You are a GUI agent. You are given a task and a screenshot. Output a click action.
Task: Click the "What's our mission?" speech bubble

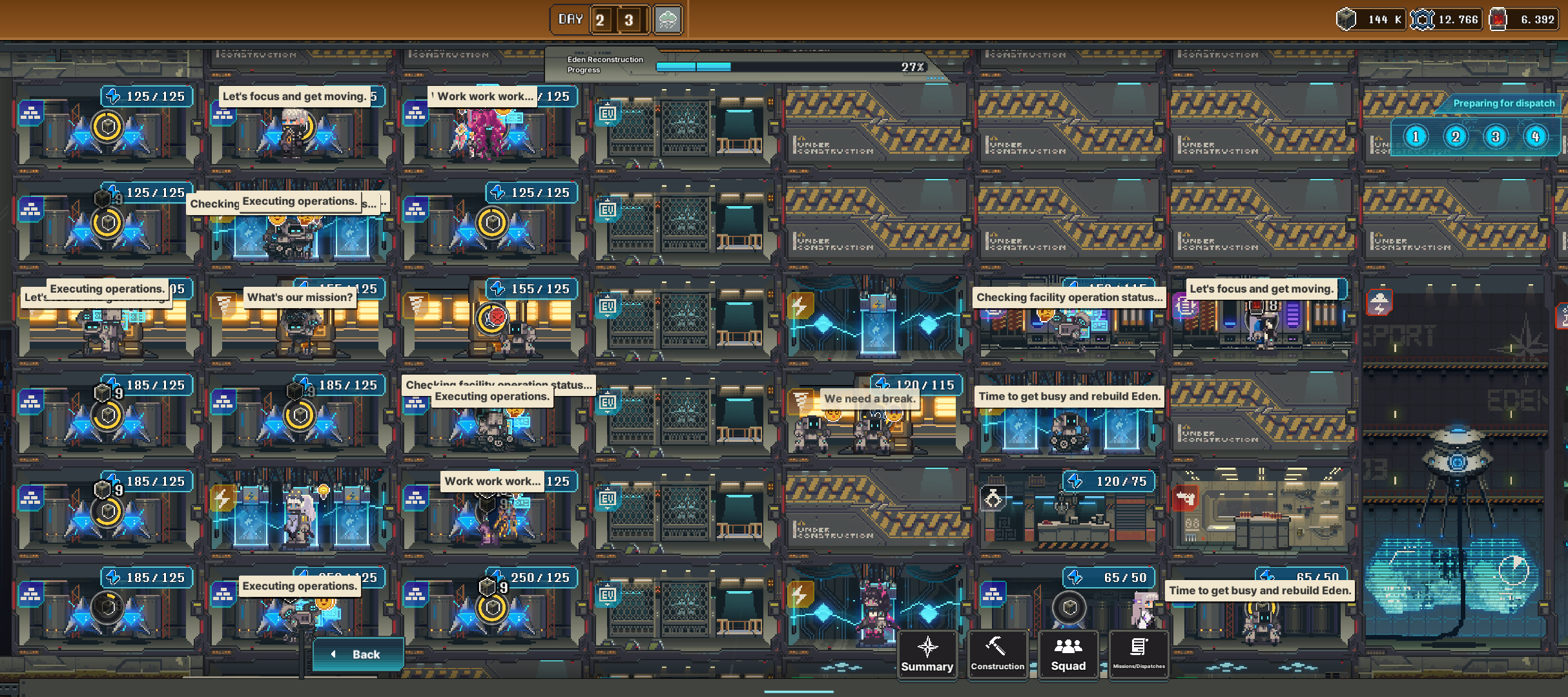coord(300,297)
